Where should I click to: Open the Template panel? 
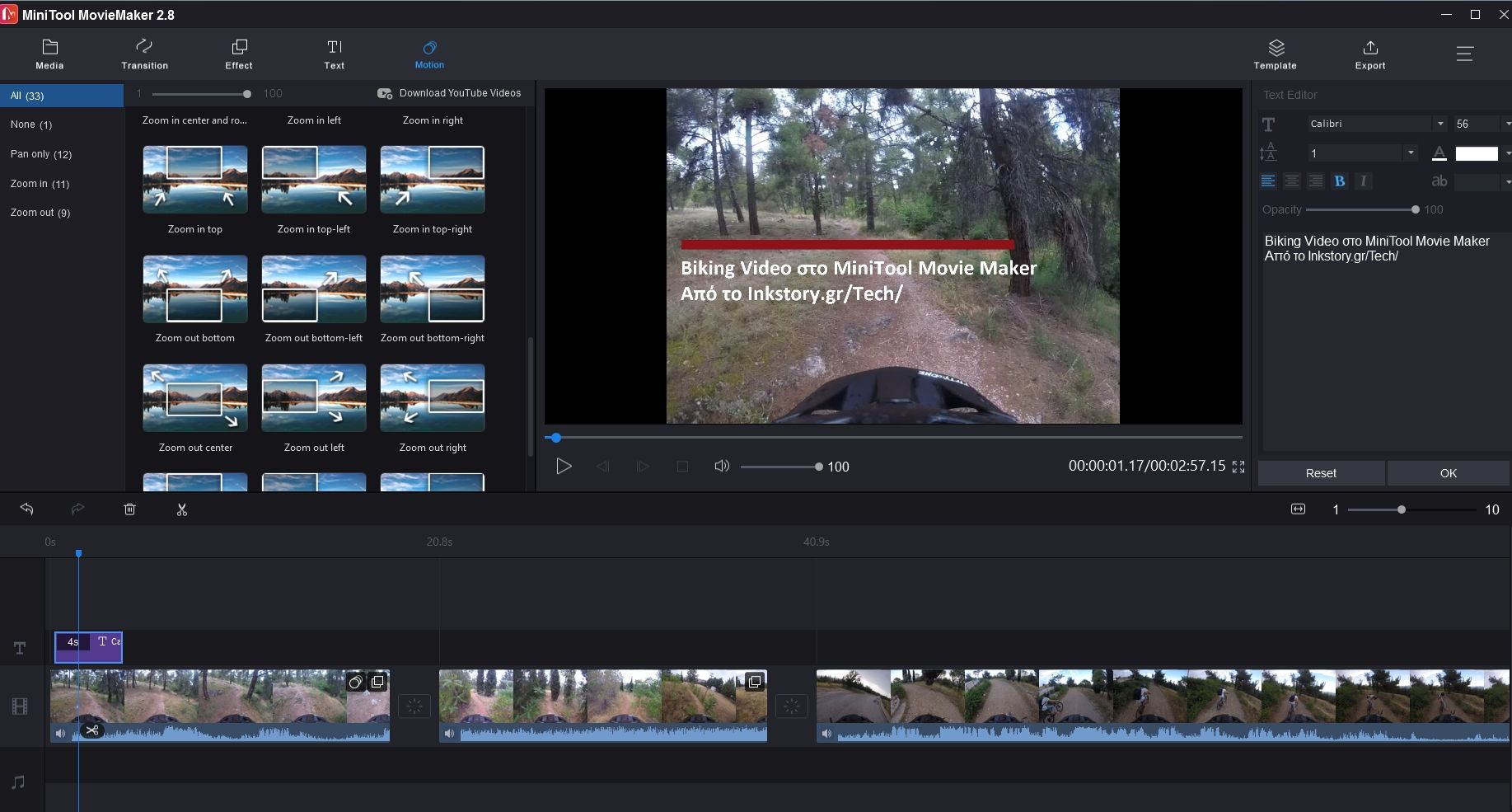[1275, 54]
